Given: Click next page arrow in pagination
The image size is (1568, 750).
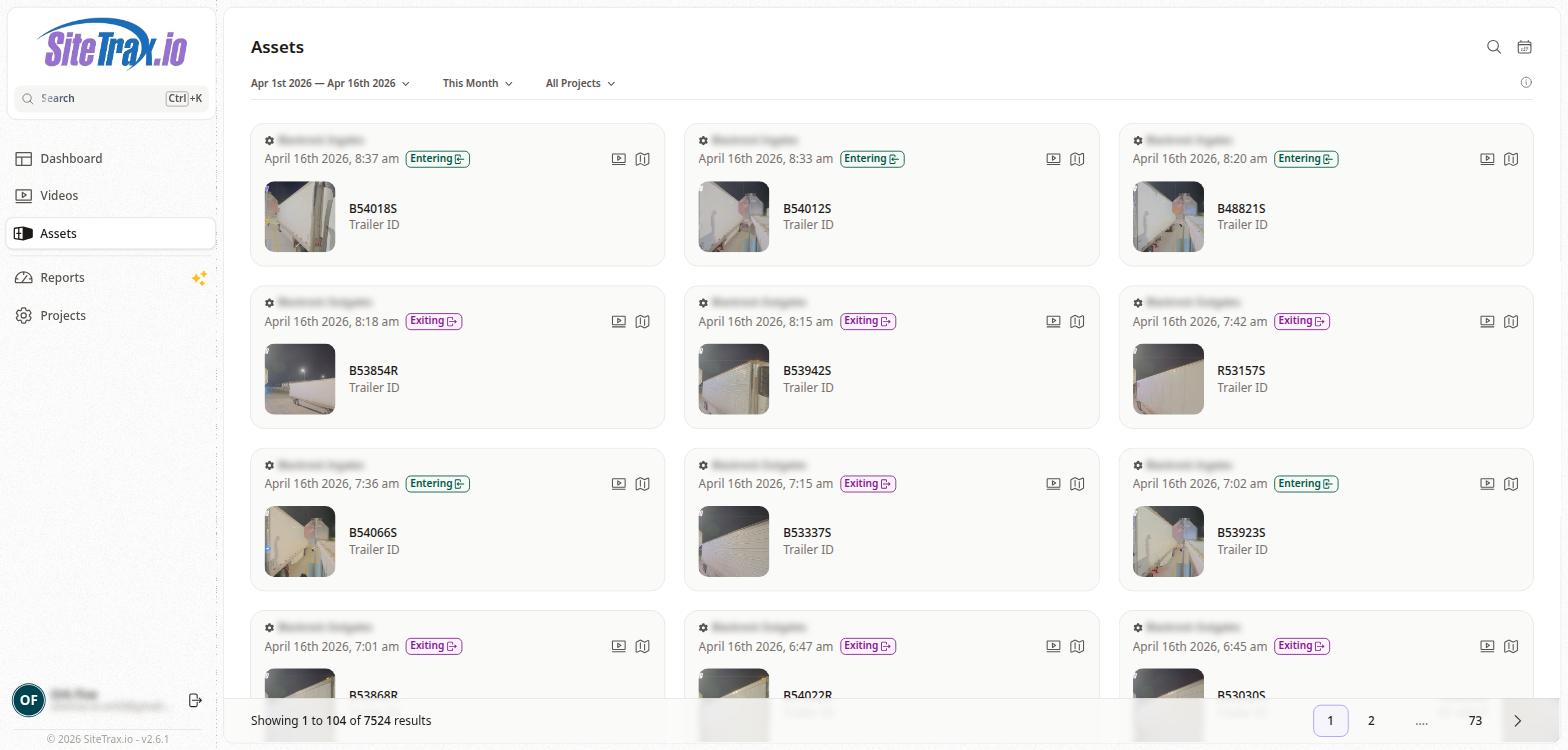Looking at the screenshot, I should 1517,721.
